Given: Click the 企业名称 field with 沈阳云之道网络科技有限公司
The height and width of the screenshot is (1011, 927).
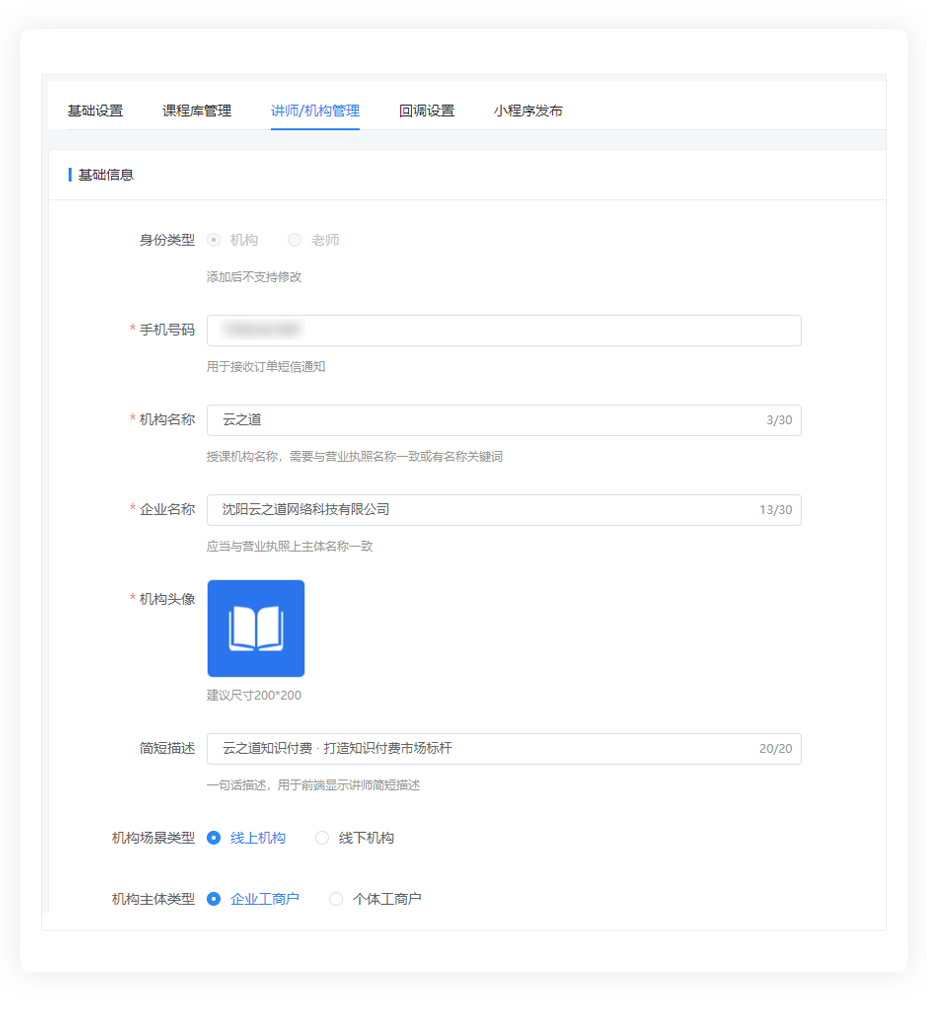Looking at the screenshot, I should (480, 509).
